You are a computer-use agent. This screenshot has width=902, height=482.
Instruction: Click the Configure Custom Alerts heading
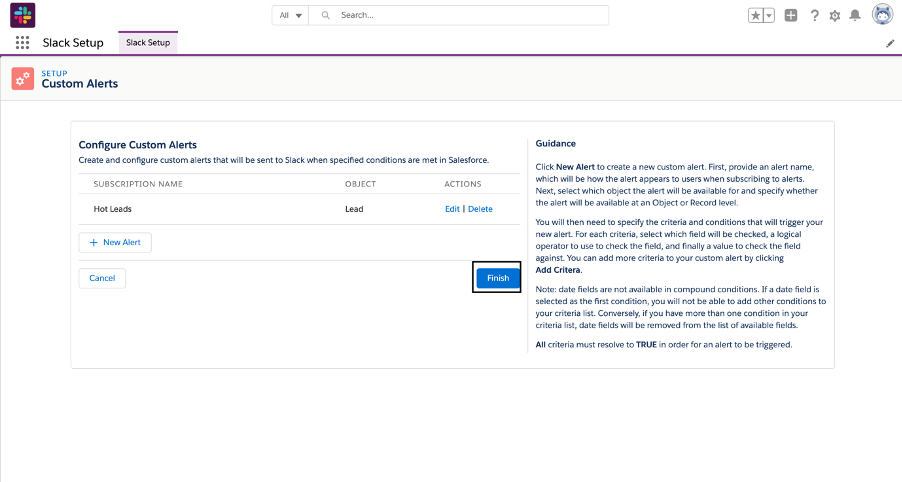138,145
